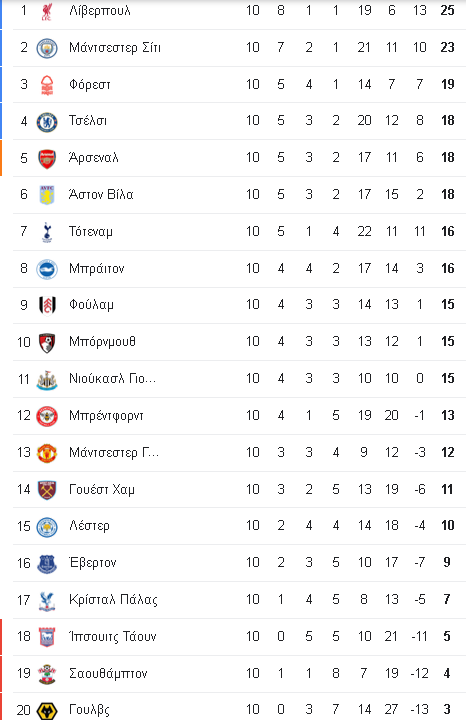Open the Μπόρνμουθ team link
This screenshot has width=466, height=720.
[102, 342]
